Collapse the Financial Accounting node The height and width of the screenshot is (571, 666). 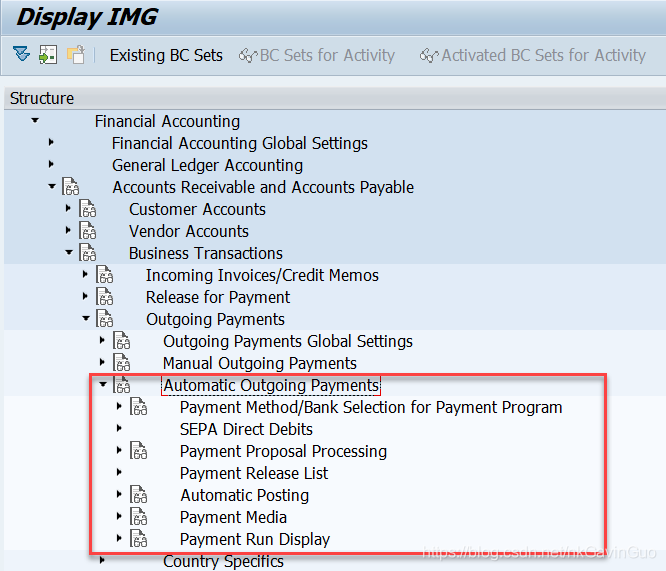(x=35, y=121)
